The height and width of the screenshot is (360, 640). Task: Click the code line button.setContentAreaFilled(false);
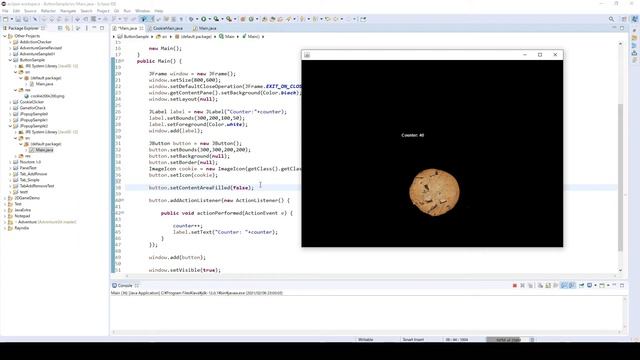pyautogui.click(x=201, y=188)
